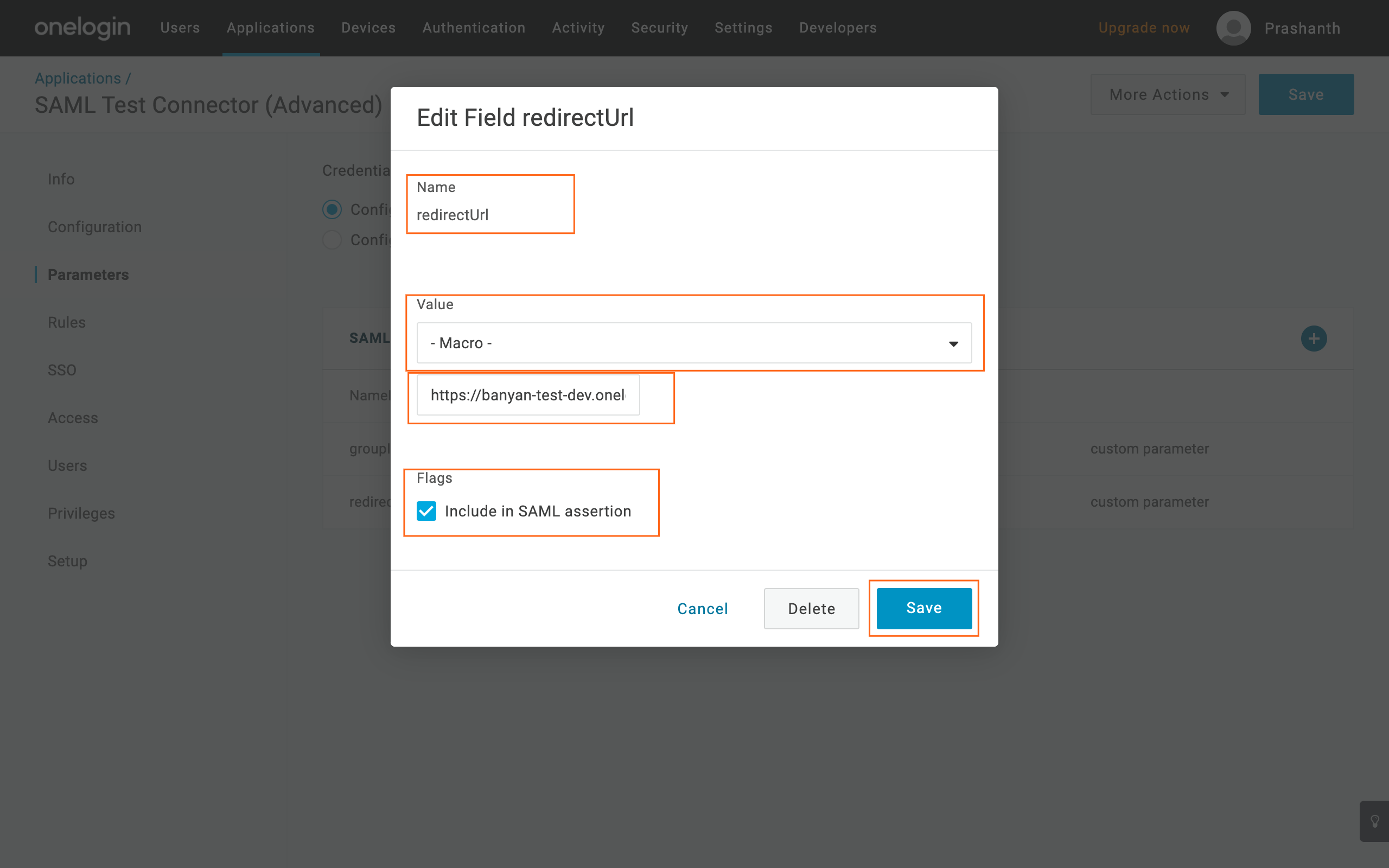Viewport: 1389px width, 868px height.
Task: Click the Upgrade now link
Action: (1143, 28)
